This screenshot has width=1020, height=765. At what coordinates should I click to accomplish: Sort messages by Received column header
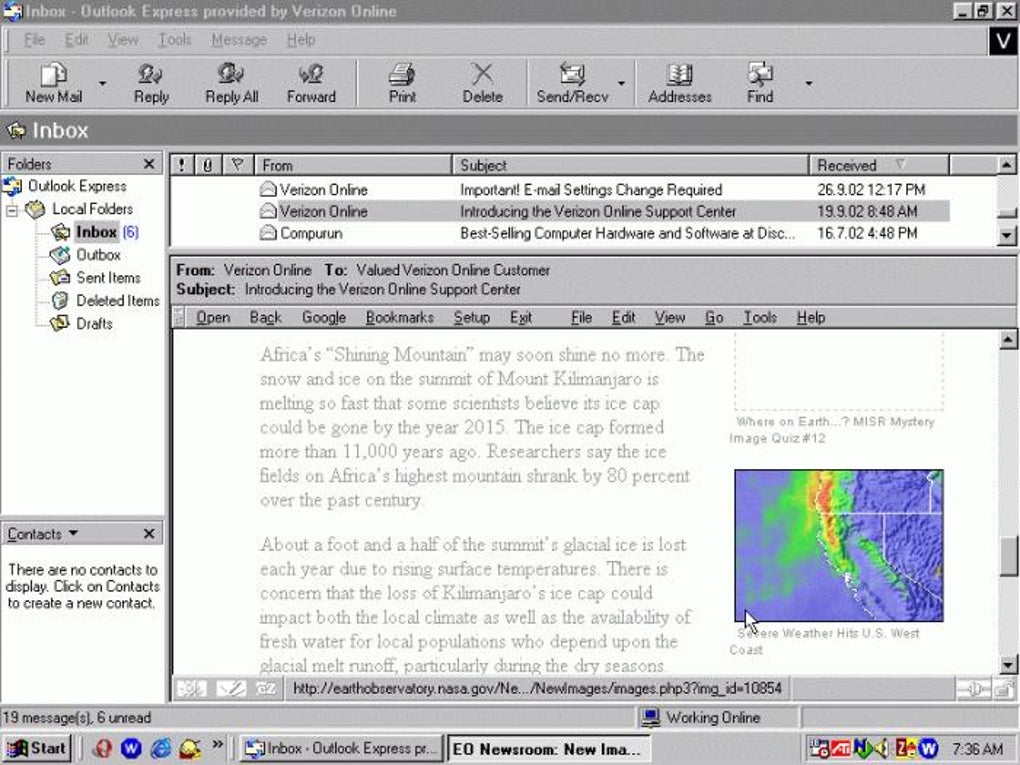click(x=879, y=165)
